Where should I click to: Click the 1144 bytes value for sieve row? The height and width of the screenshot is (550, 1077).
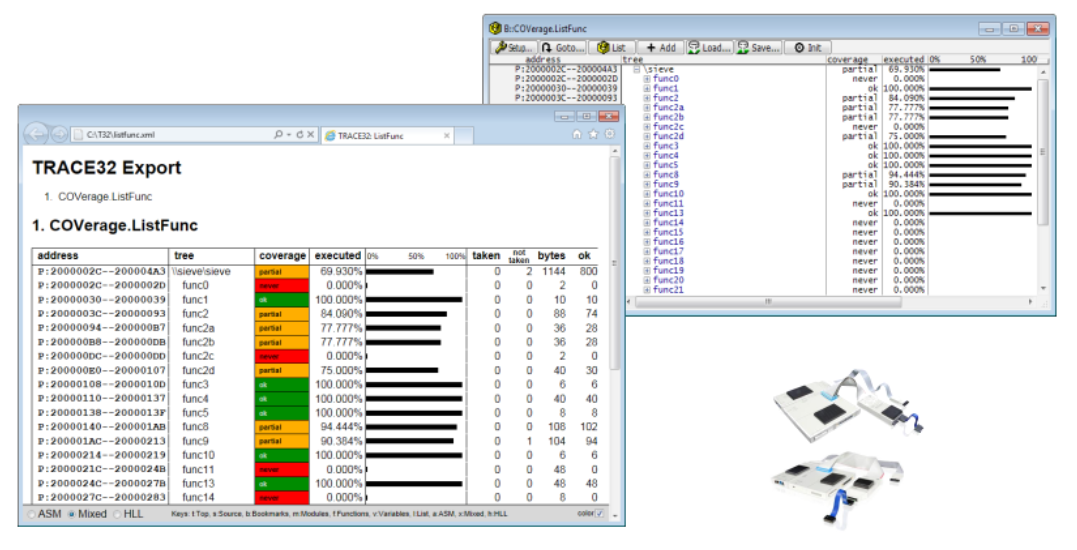553,272
